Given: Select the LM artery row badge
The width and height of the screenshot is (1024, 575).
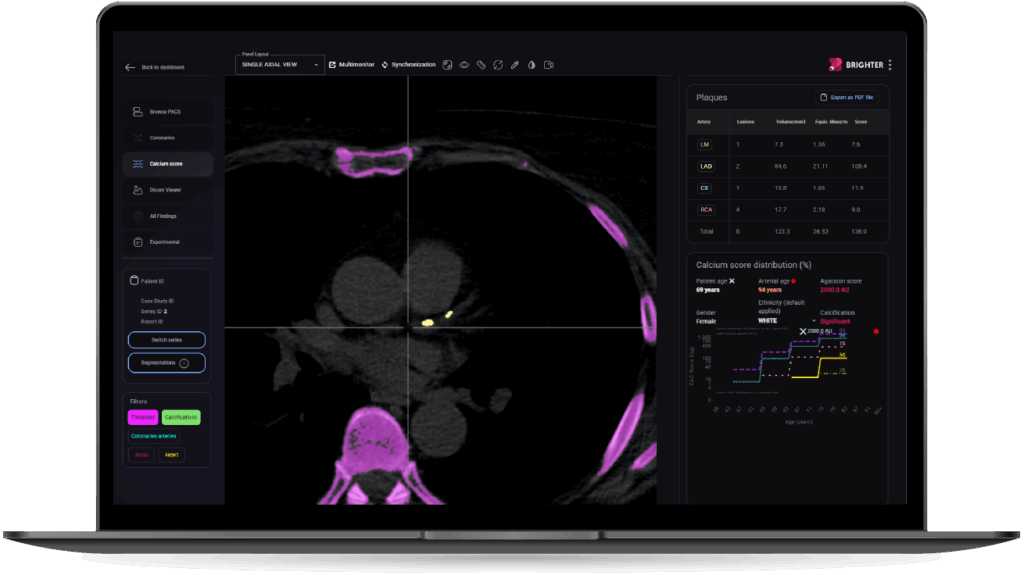Looking at the screenshot, I should click(x=705, y=144).
